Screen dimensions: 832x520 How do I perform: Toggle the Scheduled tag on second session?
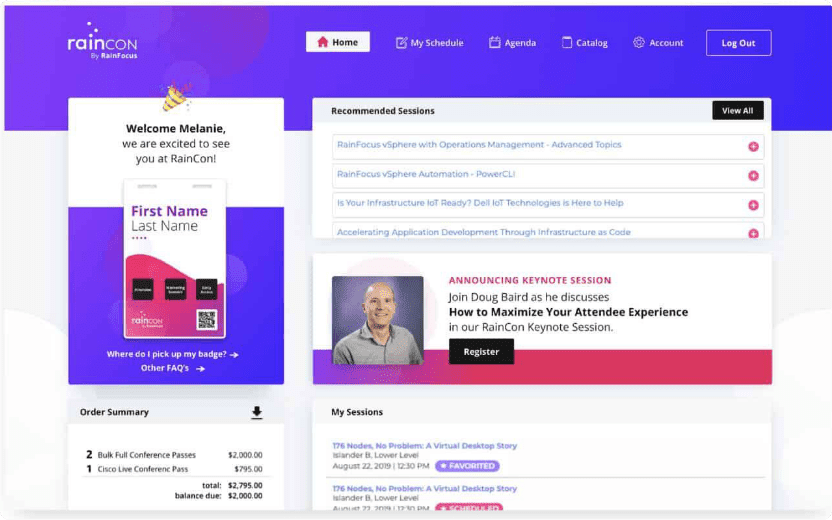coord(469,508)
